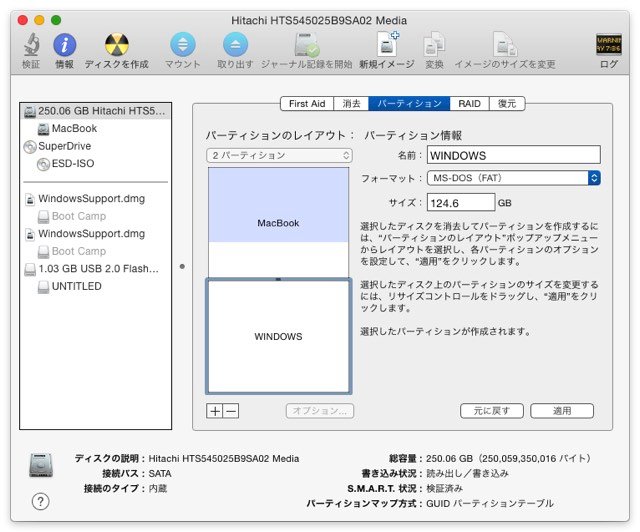Image resolution: width=640 pixels, height=532 pixels.
Task: Switch to the First Aid tab
Action: click(x=307, y=104)
